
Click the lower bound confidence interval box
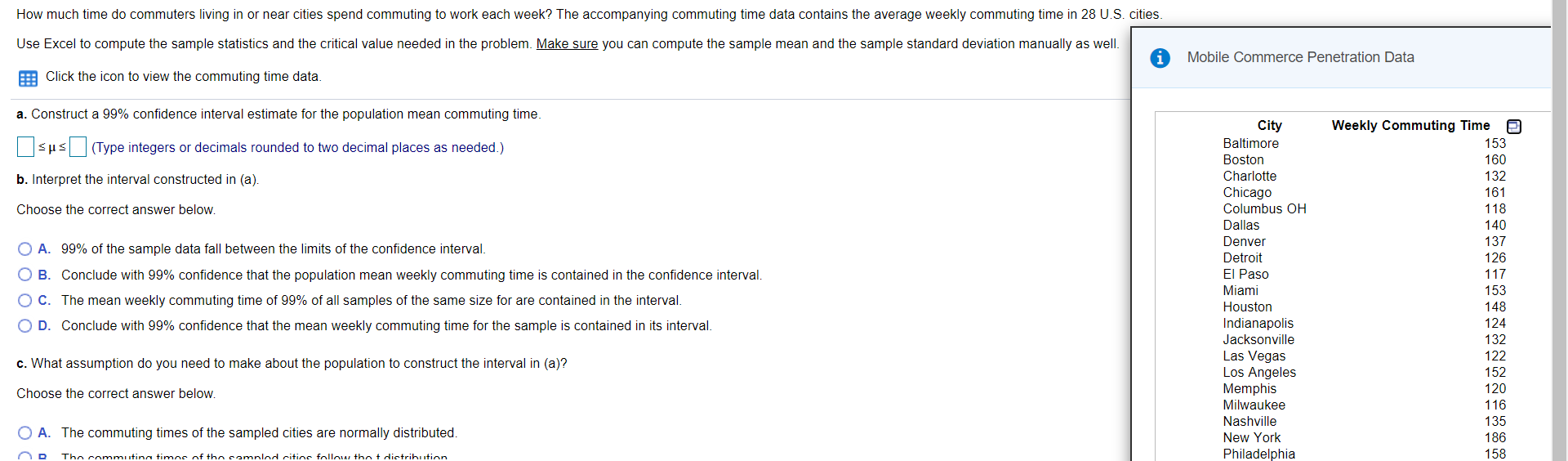tap(25, 147)
